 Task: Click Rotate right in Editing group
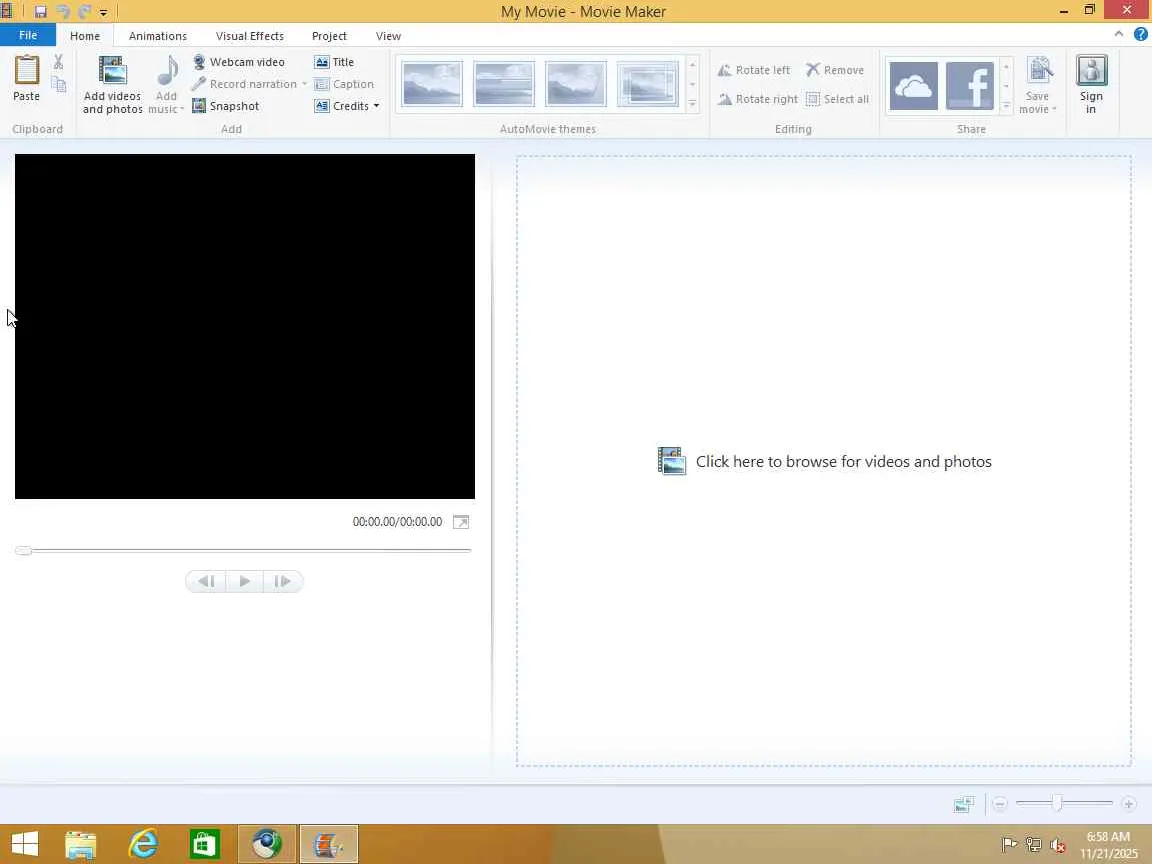pyautogui.click(x=757, y=98)
